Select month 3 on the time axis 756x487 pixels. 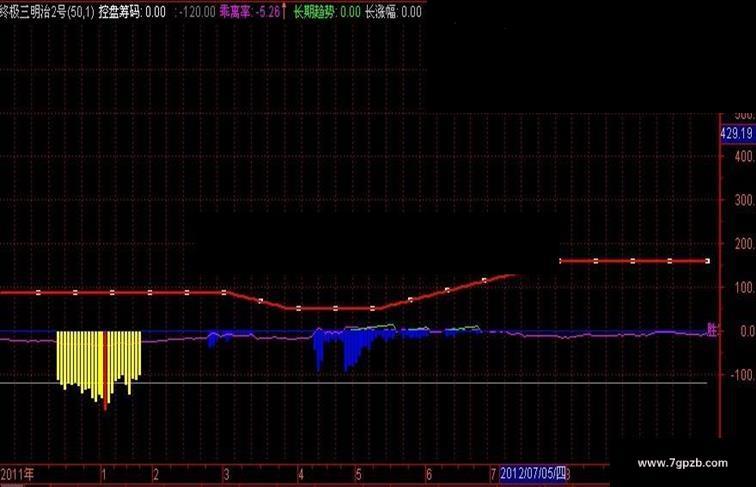(x=226, y=474)
